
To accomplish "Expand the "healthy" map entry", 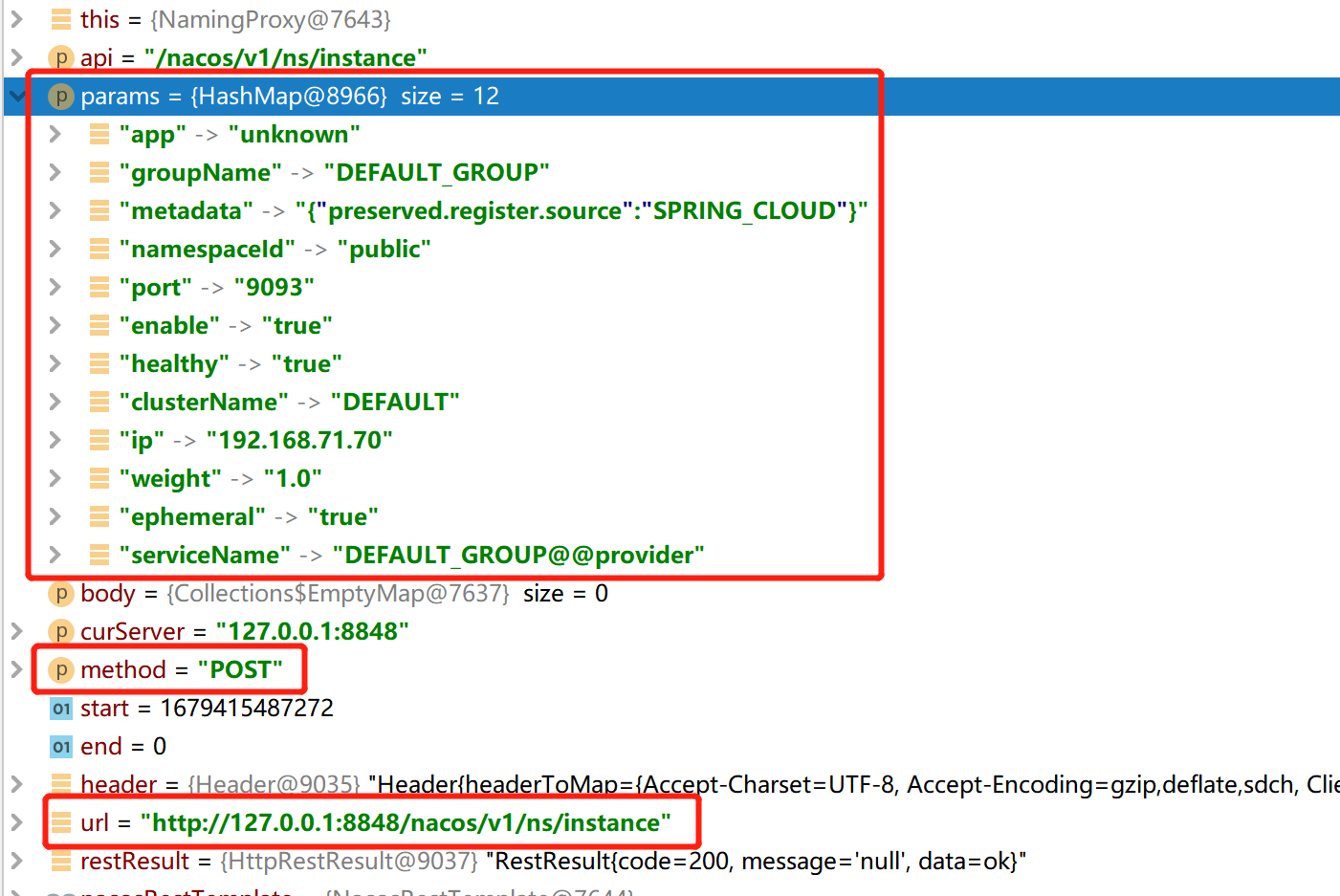I will (x=55, y=363).
